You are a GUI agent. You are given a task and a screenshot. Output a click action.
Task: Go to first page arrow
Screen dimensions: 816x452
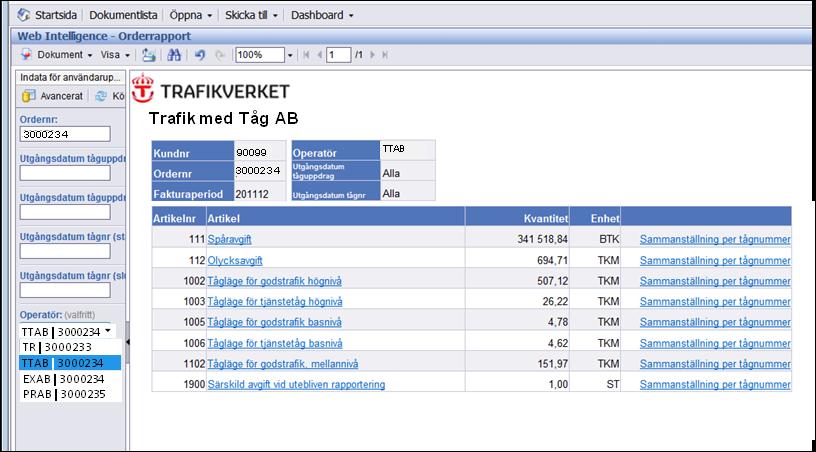306,55
